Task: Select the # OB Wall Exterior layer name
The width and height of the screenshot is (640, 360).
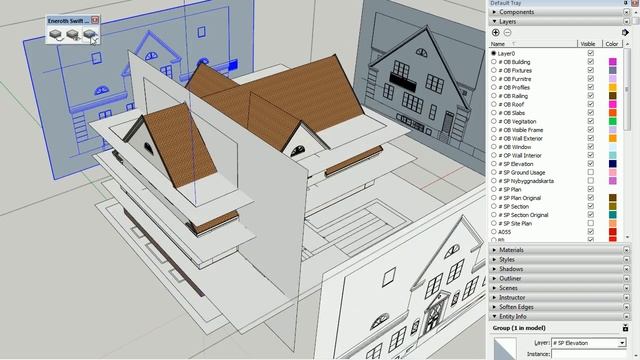Action: pyautogui.click(x=520, y=138)
